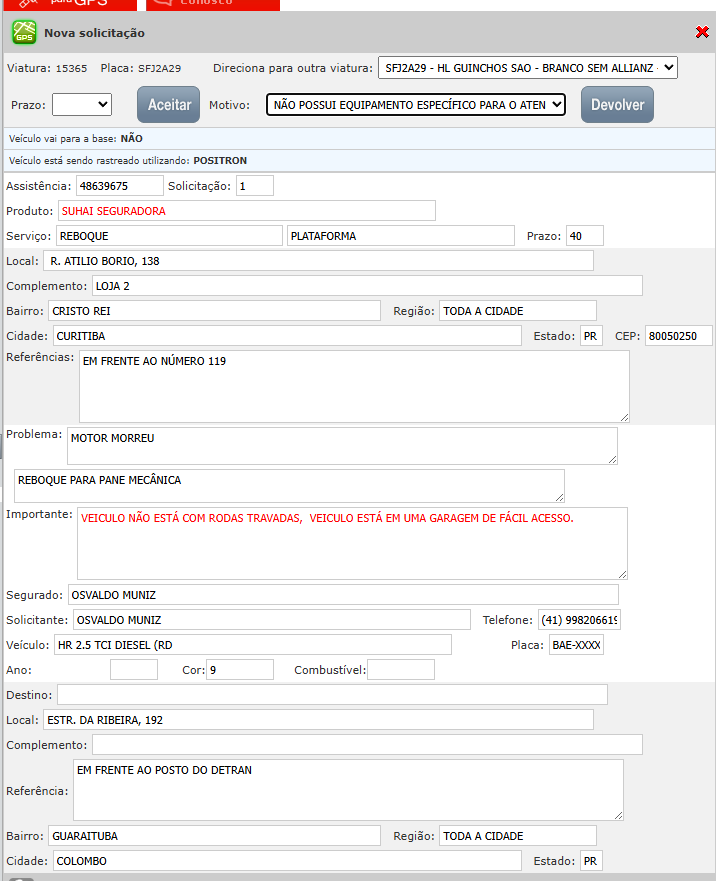The width and height of the screenshot is (716, 881).
Task: Click the Cidade field CURITIBA
Action: (x=287, y=336)
